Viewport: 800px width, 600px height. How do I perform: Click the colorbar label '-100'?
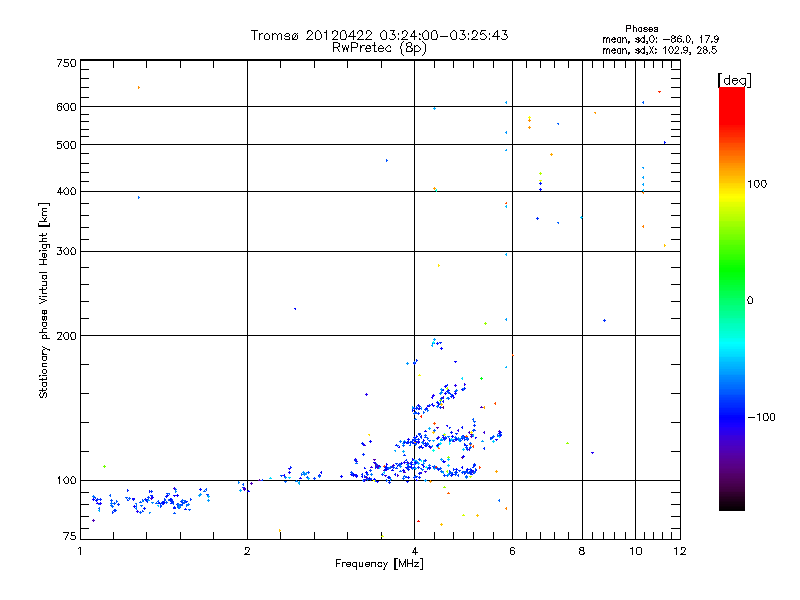761,417
